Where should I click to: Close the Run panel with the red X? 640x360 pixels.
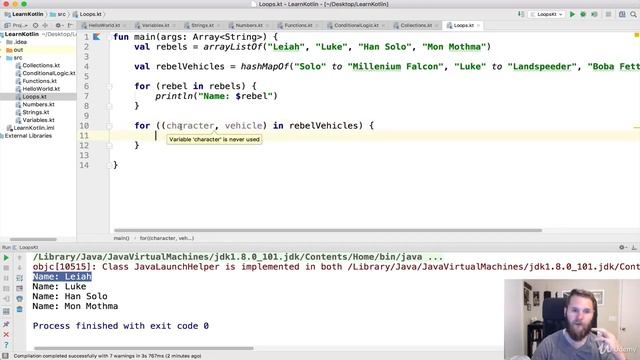6,334
